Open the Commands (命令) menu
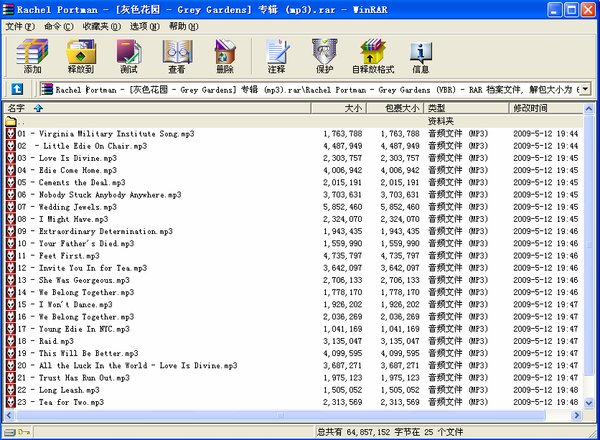Viewport: 600px width, 440px height. coord(59,26)
